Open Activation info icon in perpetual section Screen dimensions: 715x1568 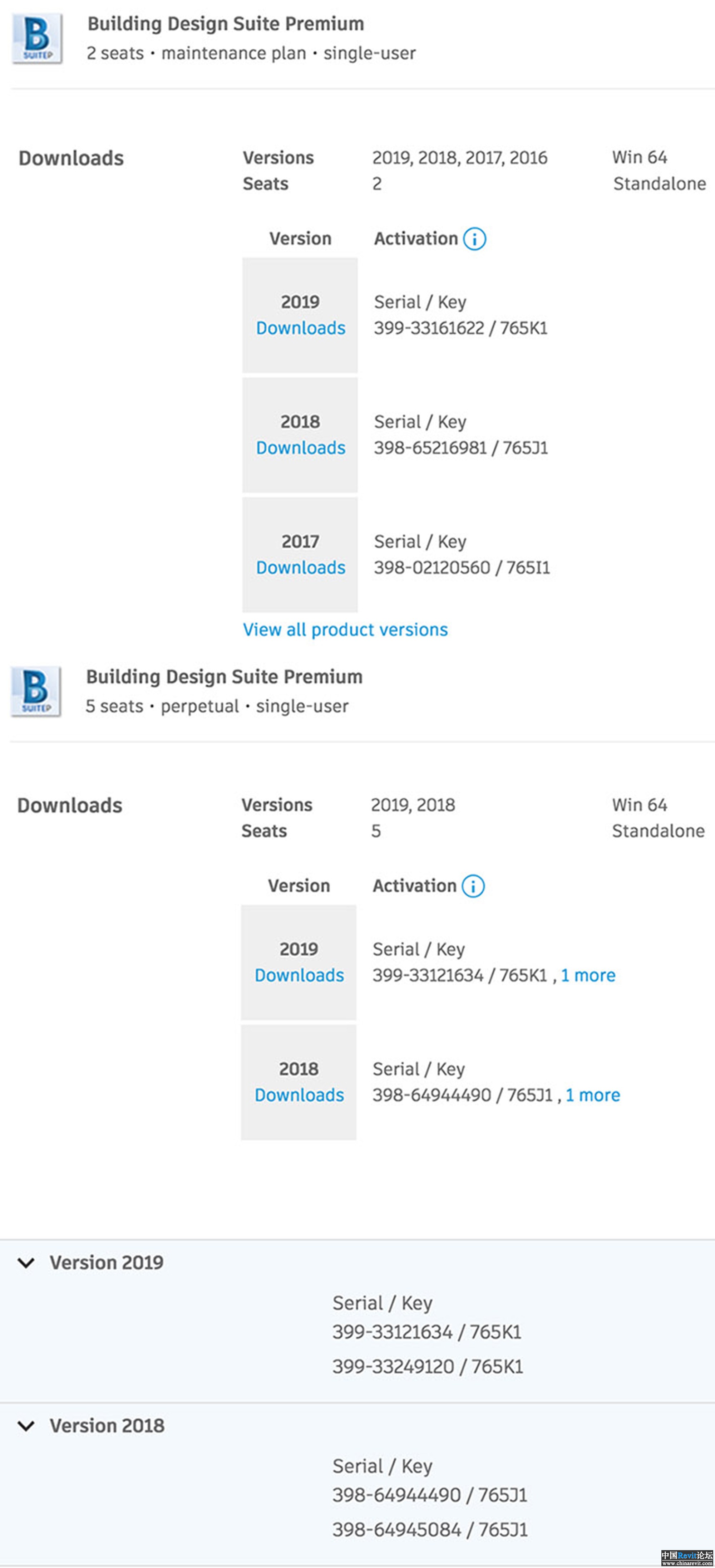[473, 886]
